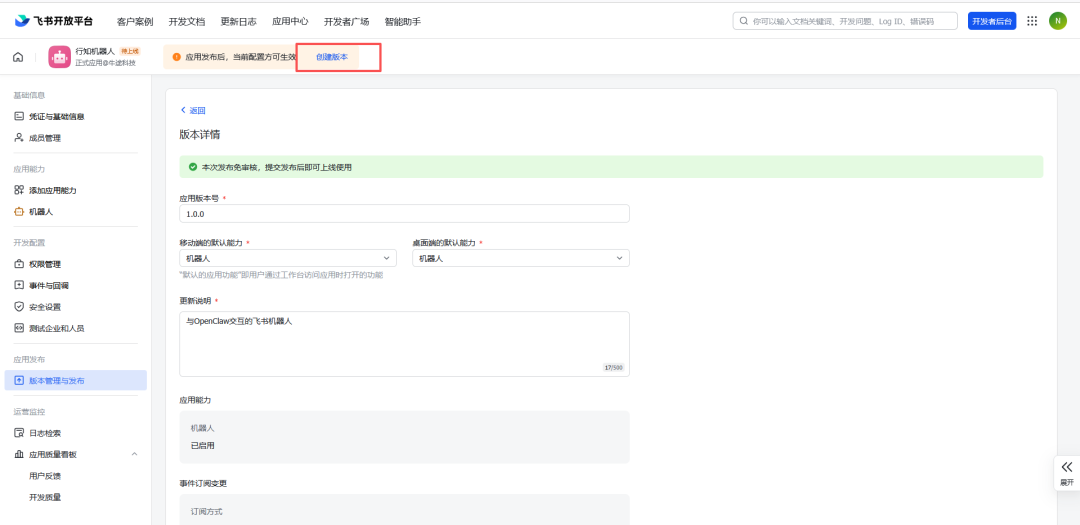
Task: Click the 应用版本号 input field
Action: point(404,214)
